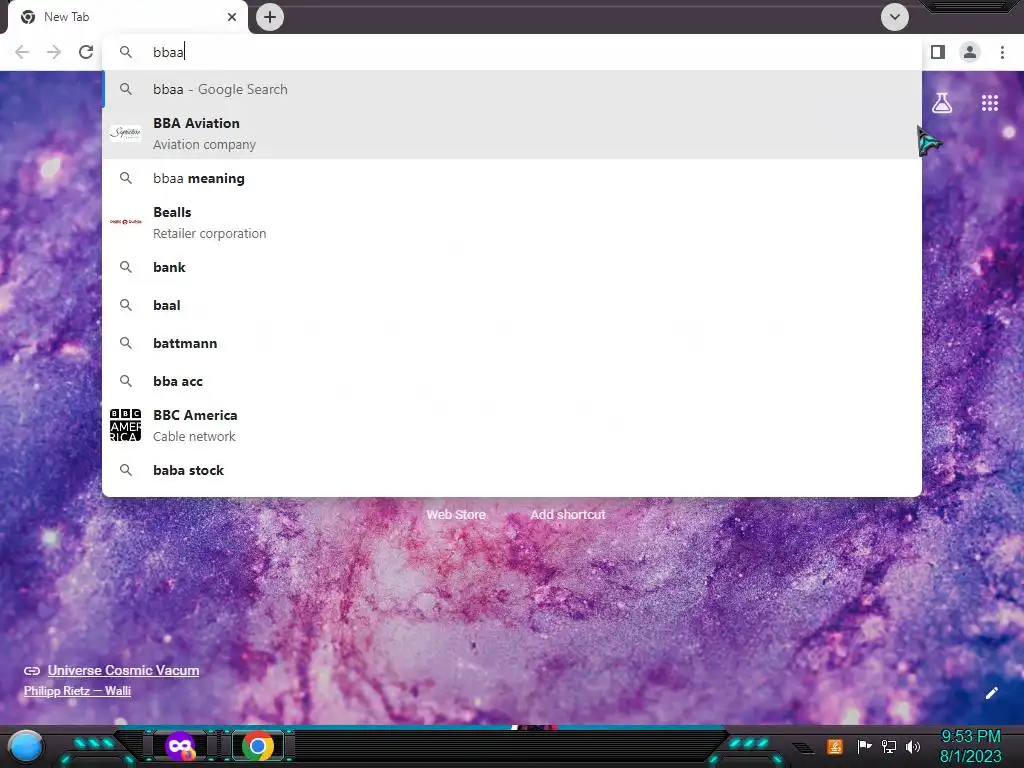Viewport: 1024px width, 768px height.
Task: Pick the 'bank' search suggestion
Action: pyautogui.click(x=512, y=267)
